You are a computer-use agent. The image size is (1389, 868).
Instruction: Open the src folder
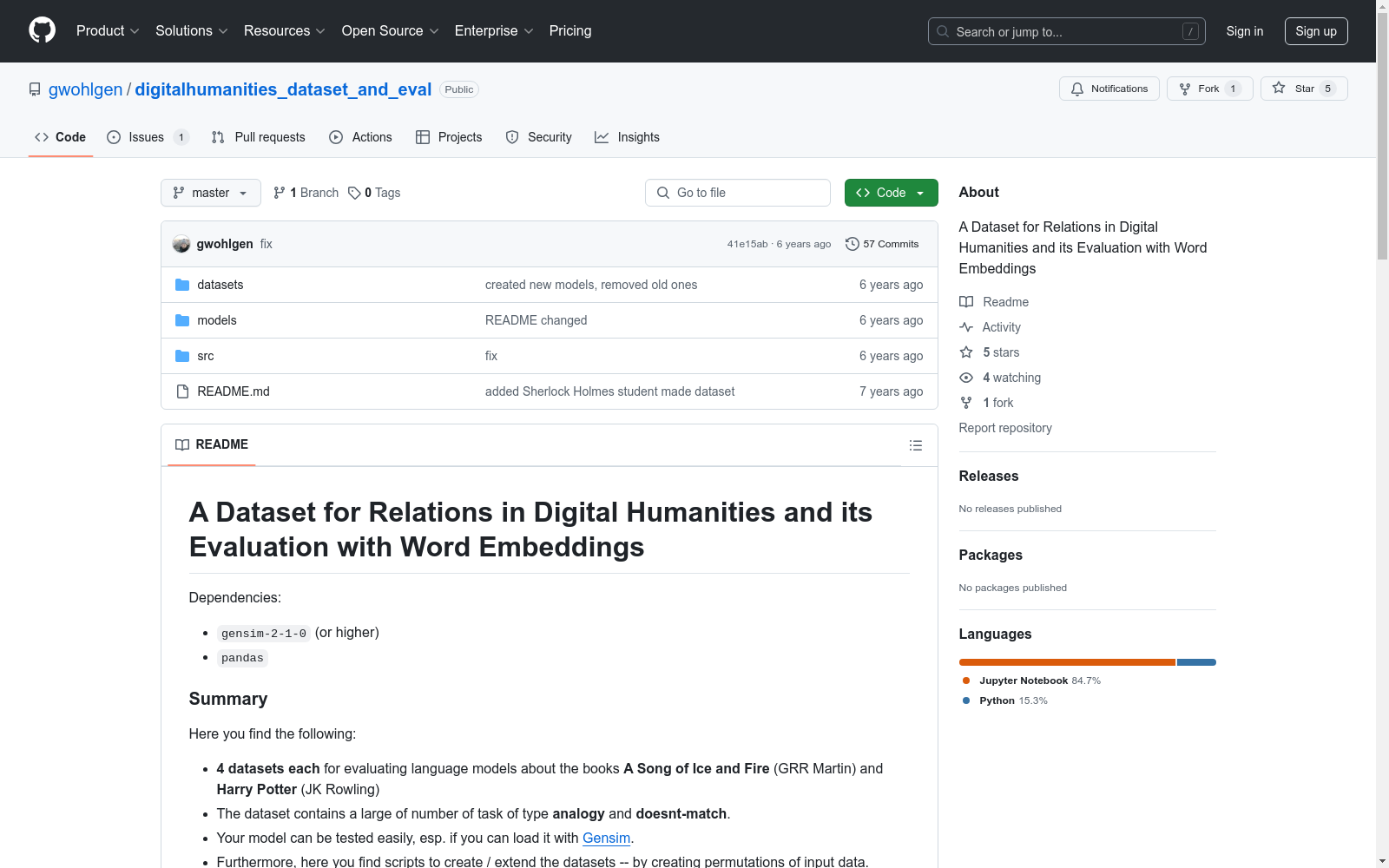click(x=206, y=356)
